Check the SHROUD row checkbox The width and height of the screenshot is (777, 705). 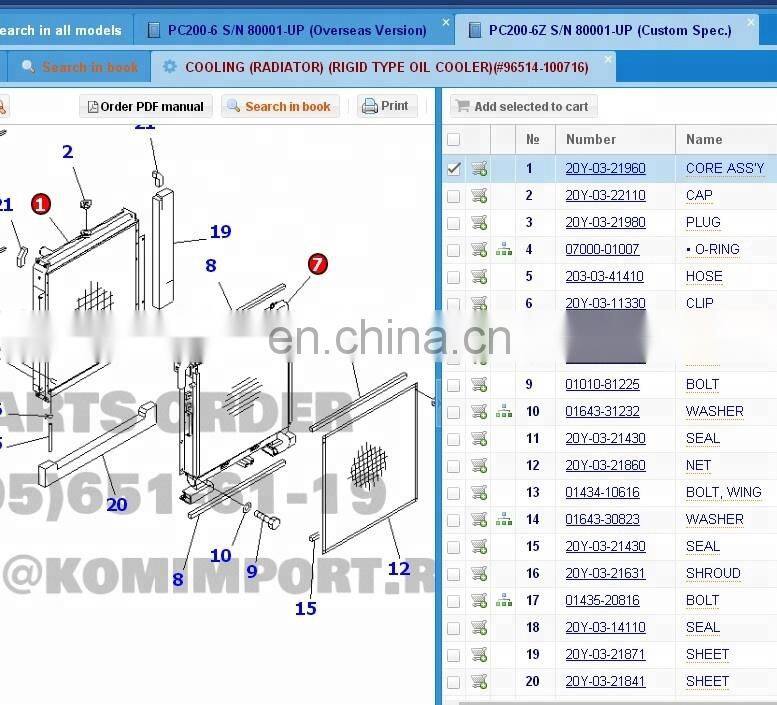(x=453, y=574)
